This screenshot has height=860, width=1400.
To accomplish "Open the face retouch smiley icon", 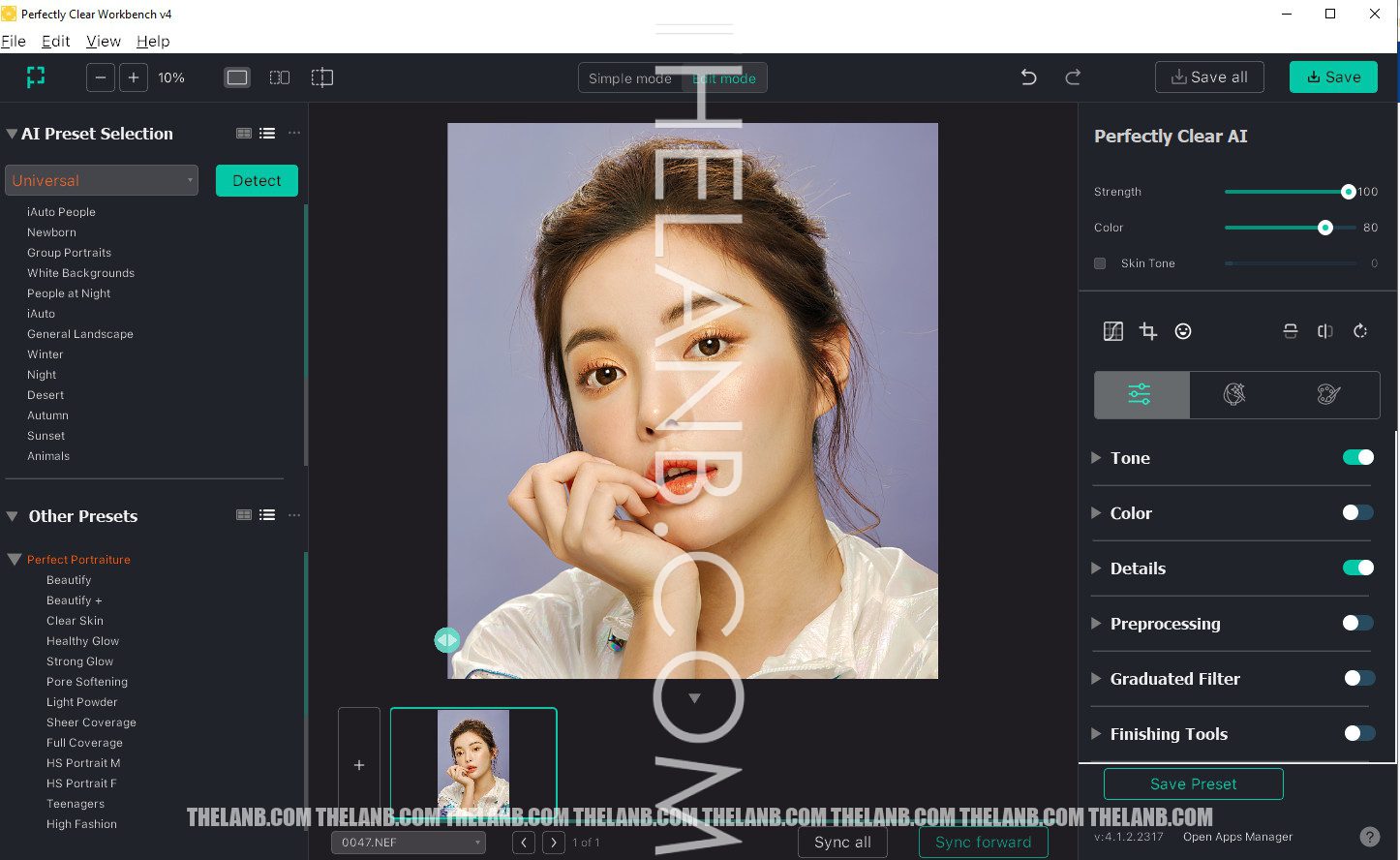I will pyautogui.click(x=1183, y=331).
